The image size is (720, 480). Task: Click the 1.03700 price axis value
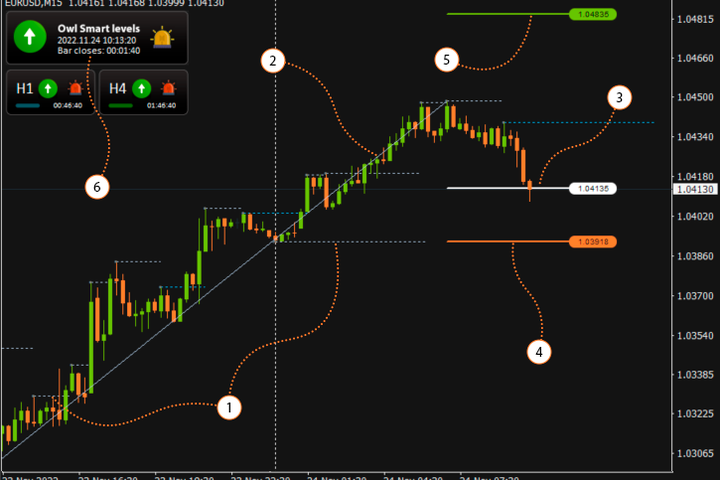click(695, 296)
